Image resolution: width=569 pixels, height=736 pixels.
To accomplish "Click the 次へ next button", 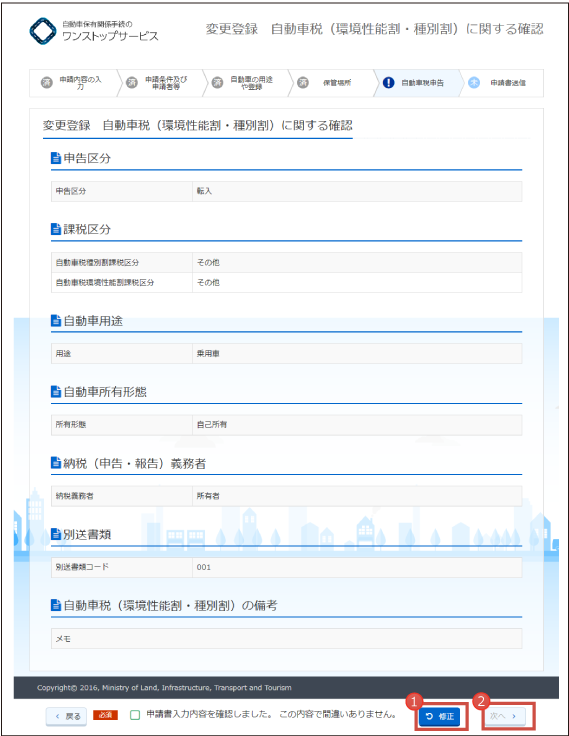I will (x=505, y=716).
